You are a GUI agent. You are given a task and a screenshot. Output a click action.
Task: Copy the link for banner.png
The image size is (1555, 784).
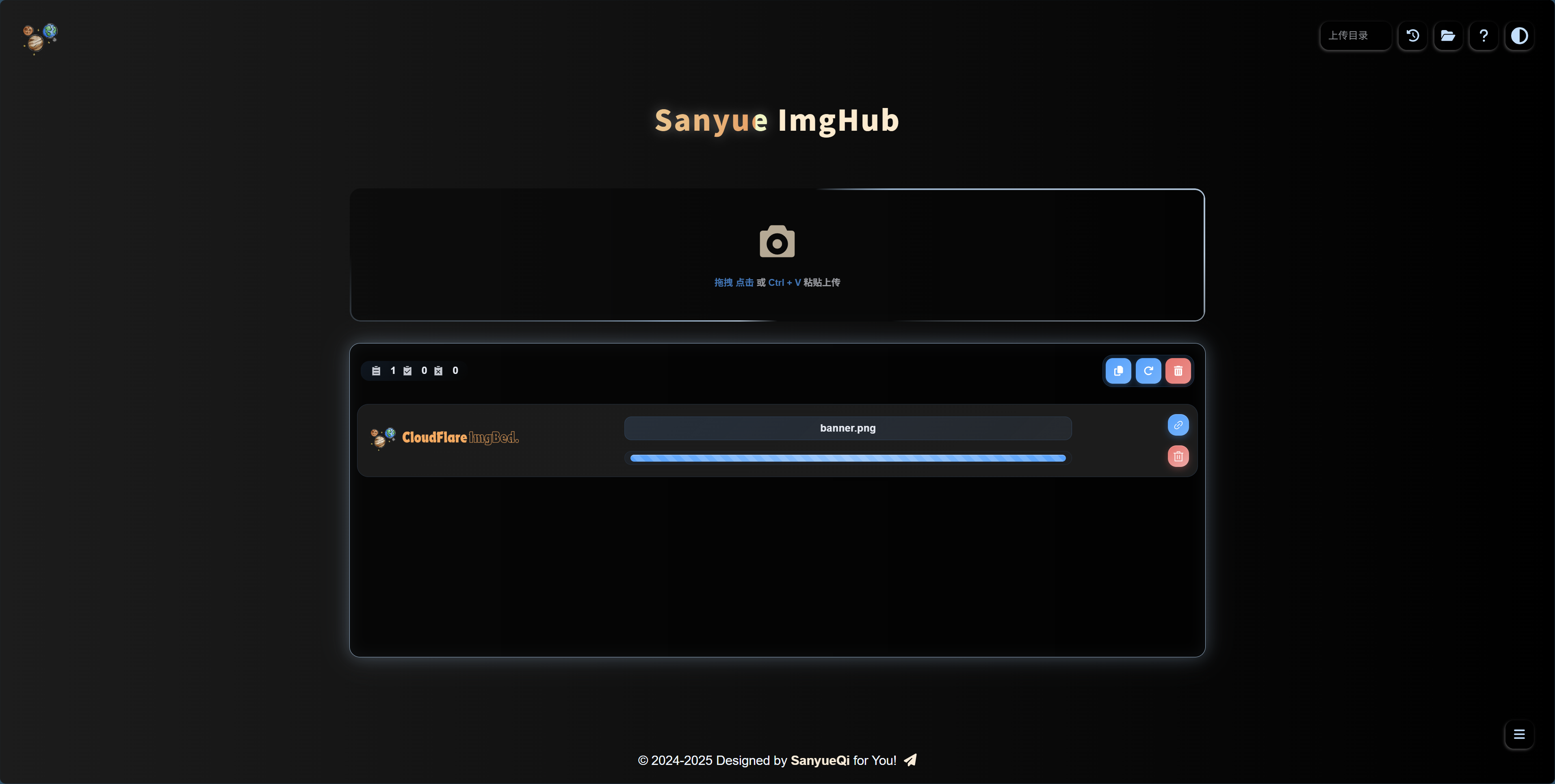tap(1178, 425)
